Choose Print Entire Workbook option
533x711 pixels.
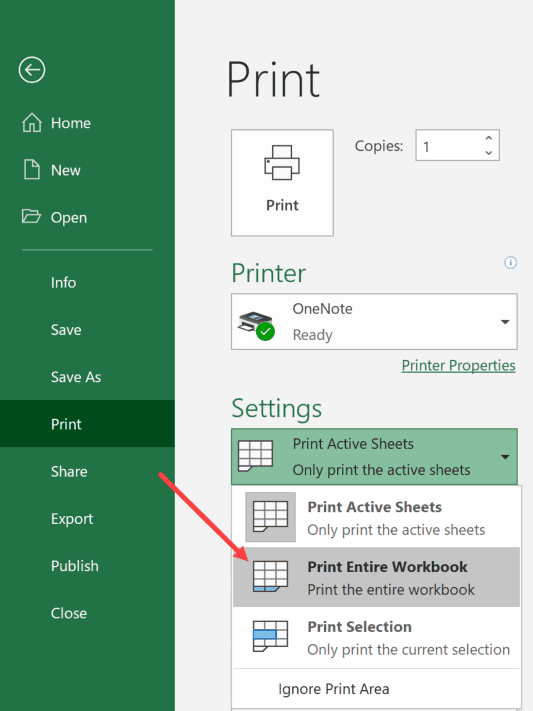[377, 577]
